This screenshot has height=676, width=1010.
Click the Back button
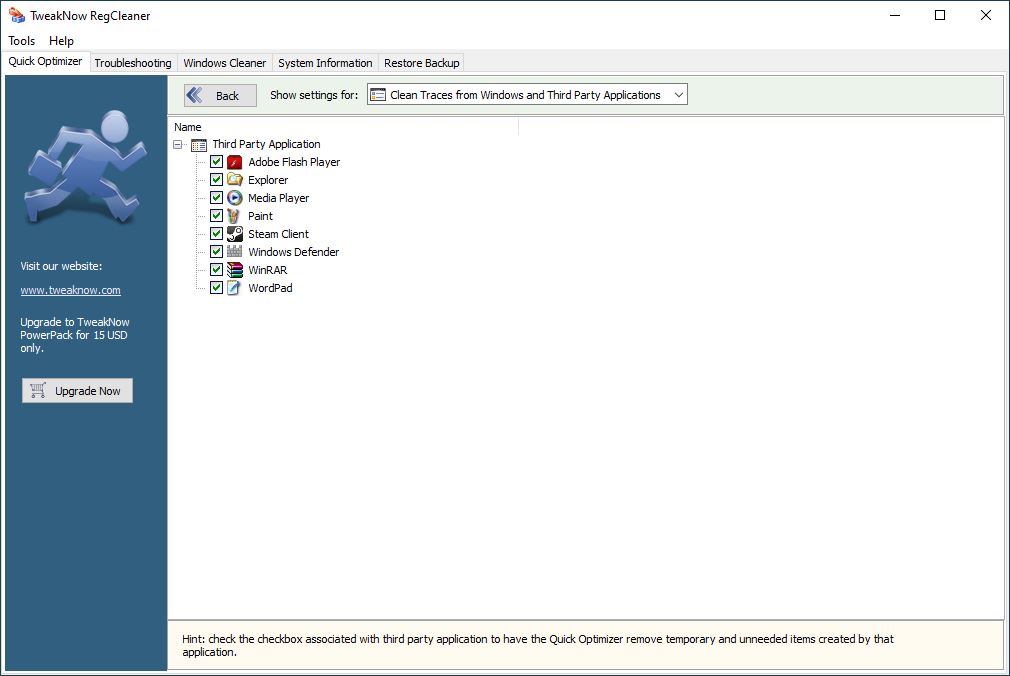pos(220,95)
